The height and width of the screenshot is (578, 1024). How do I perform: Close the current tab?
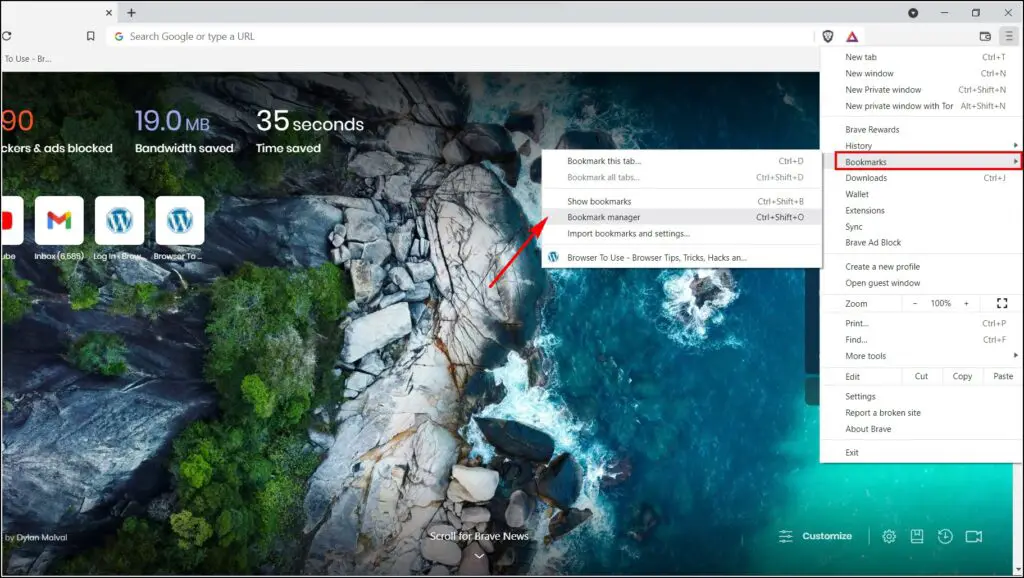(108, 12)
